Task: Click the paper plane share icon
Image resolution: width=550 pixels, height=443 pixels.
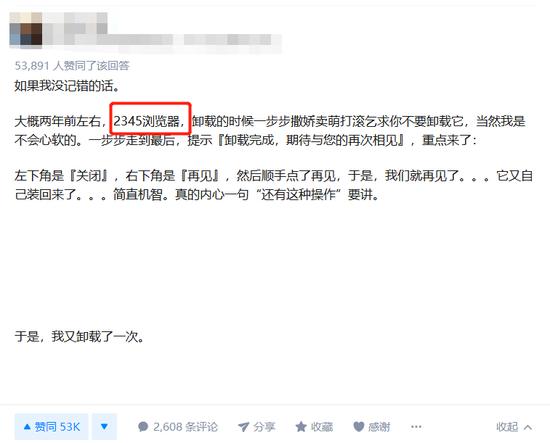Action: (x=243, y=427)
